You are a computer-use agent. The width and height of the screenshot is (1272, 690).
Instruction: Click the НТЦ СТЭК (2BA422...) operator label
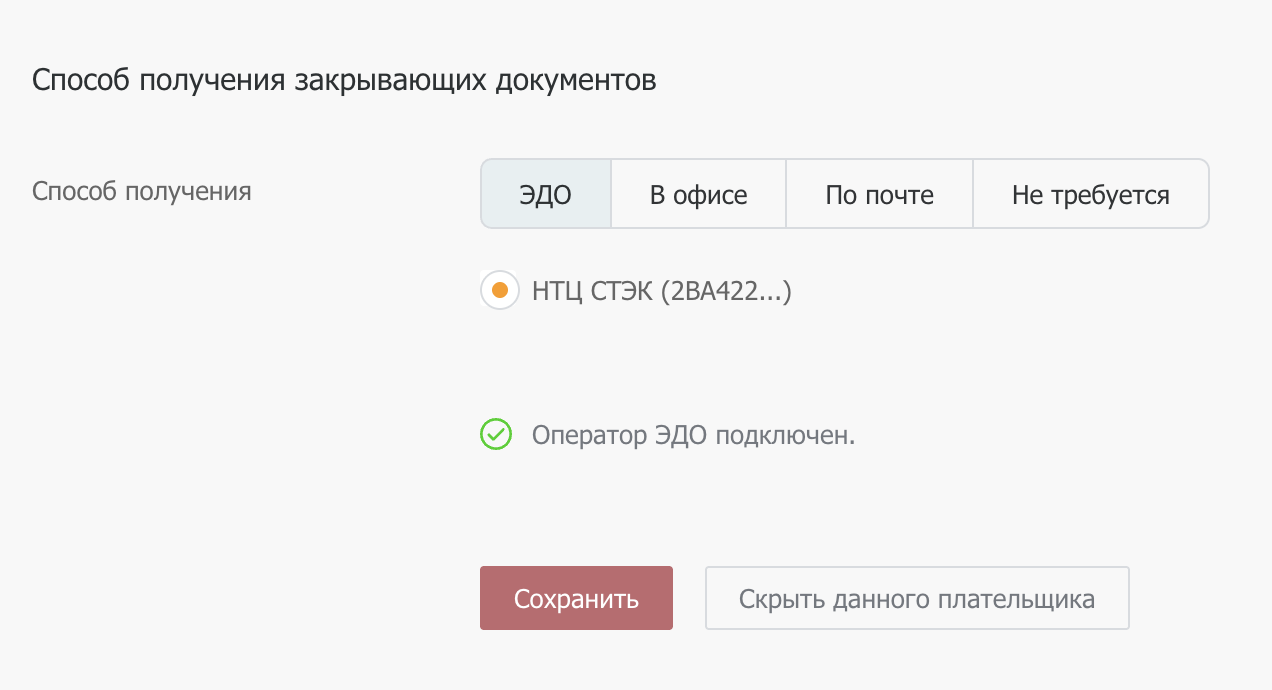point(662,291)
